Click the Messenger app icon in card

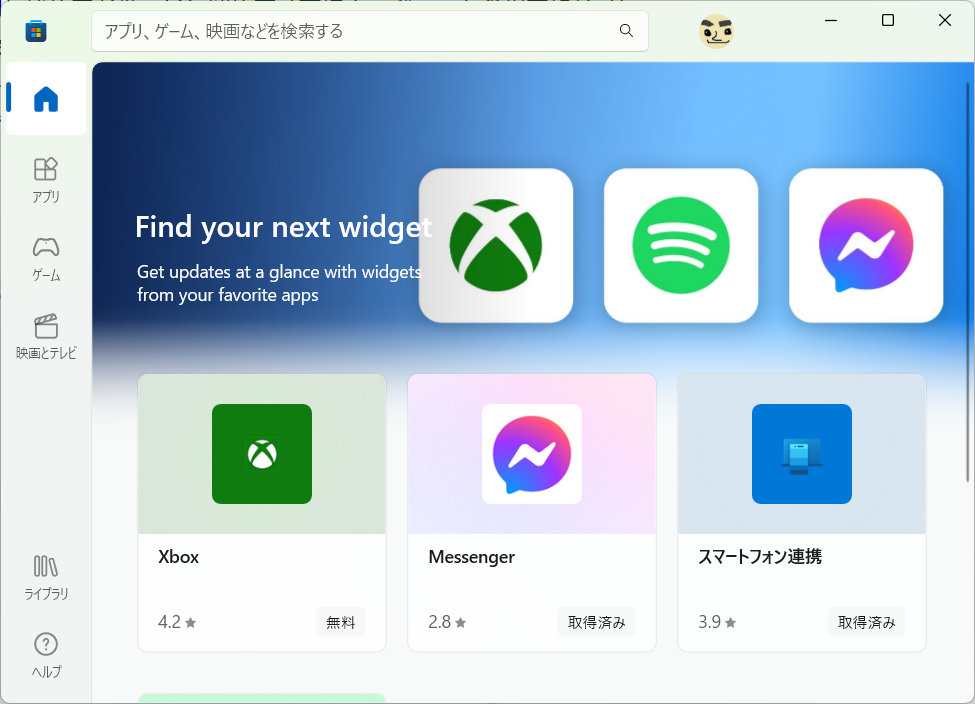532,454
